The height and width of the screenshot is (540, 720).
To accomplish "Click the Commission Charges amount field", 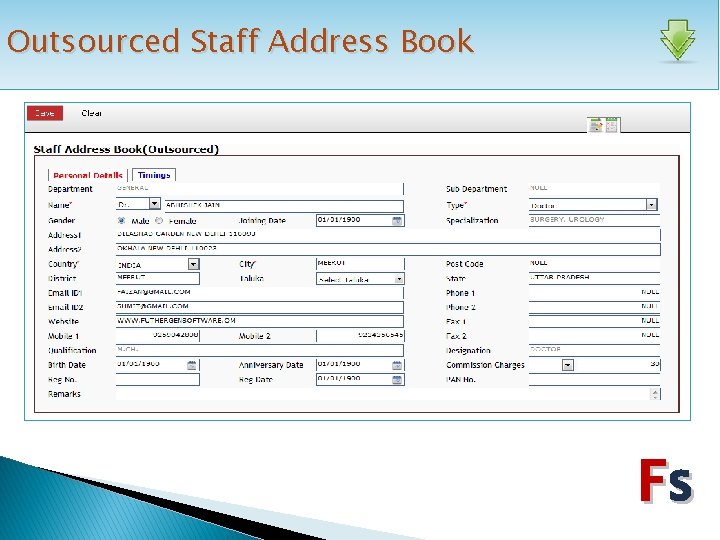I will tap(618, 365).
